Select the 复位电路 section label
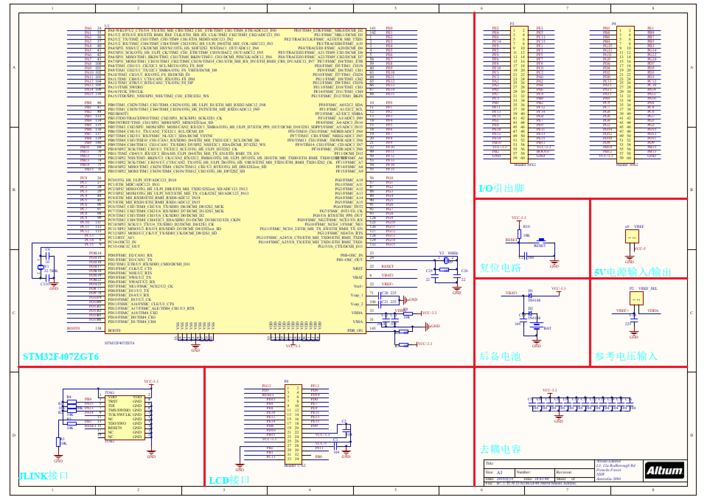Image resolution: width=707 pixels, height=500 pixels. pos(500,268)
